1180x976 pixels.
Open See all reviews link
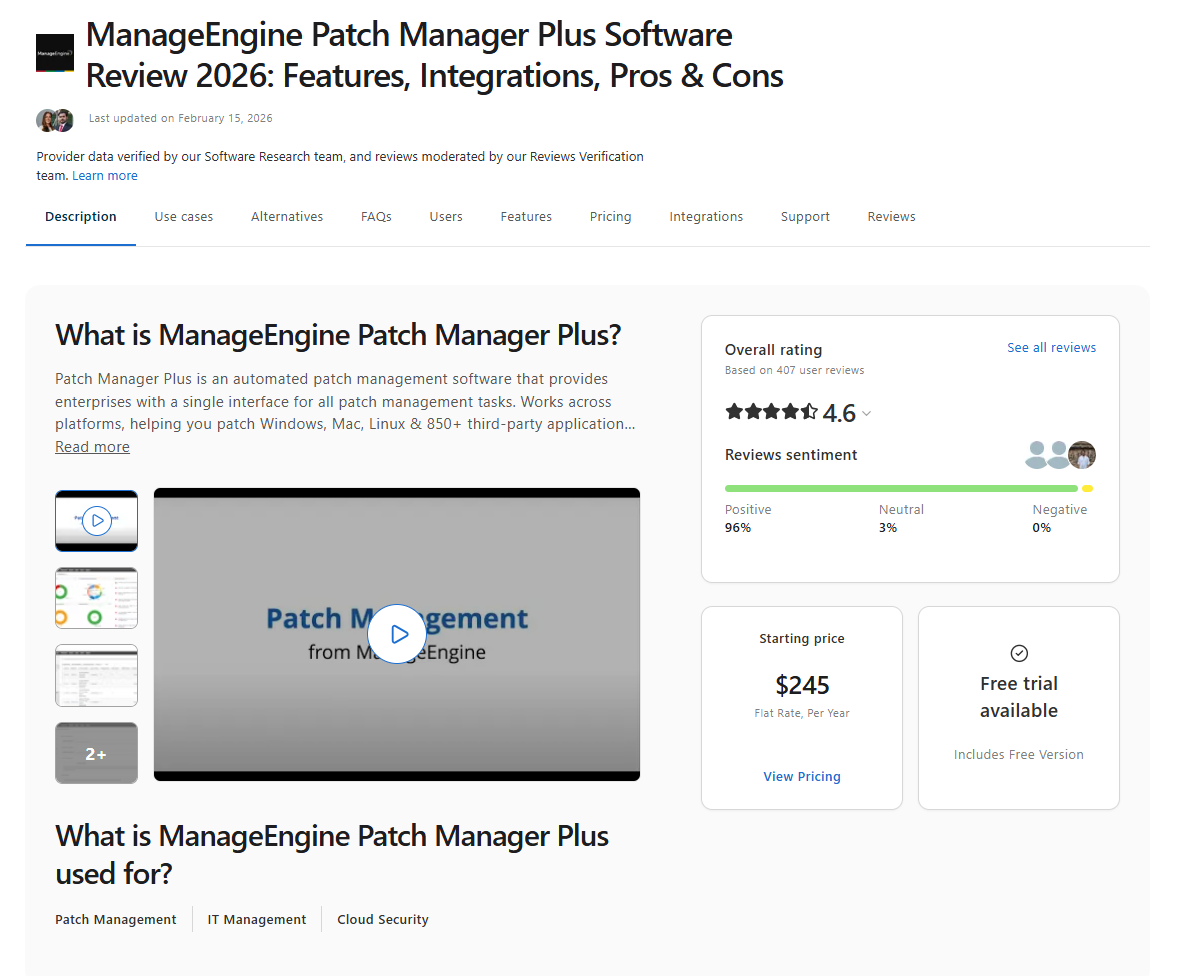(x=1051, y=348)
